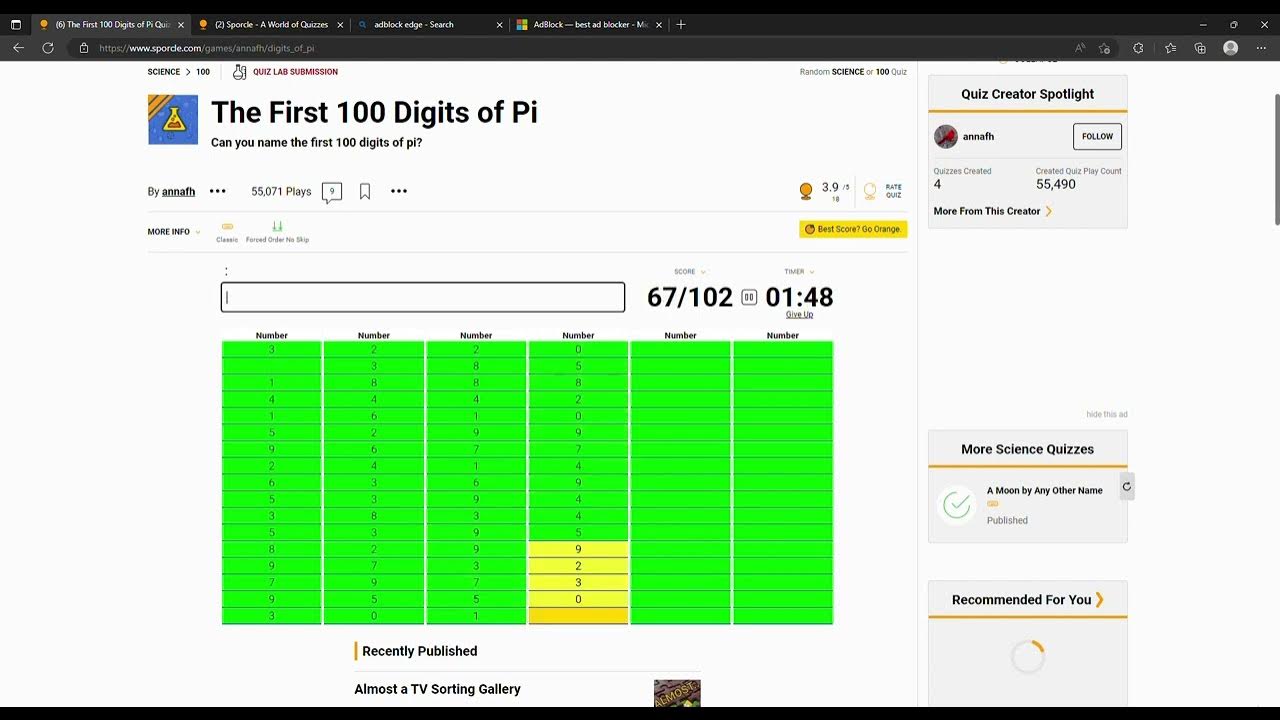Click the Created Quiz Play Count value 55,490
The image size is (1280, 720).
[1056, 185]
